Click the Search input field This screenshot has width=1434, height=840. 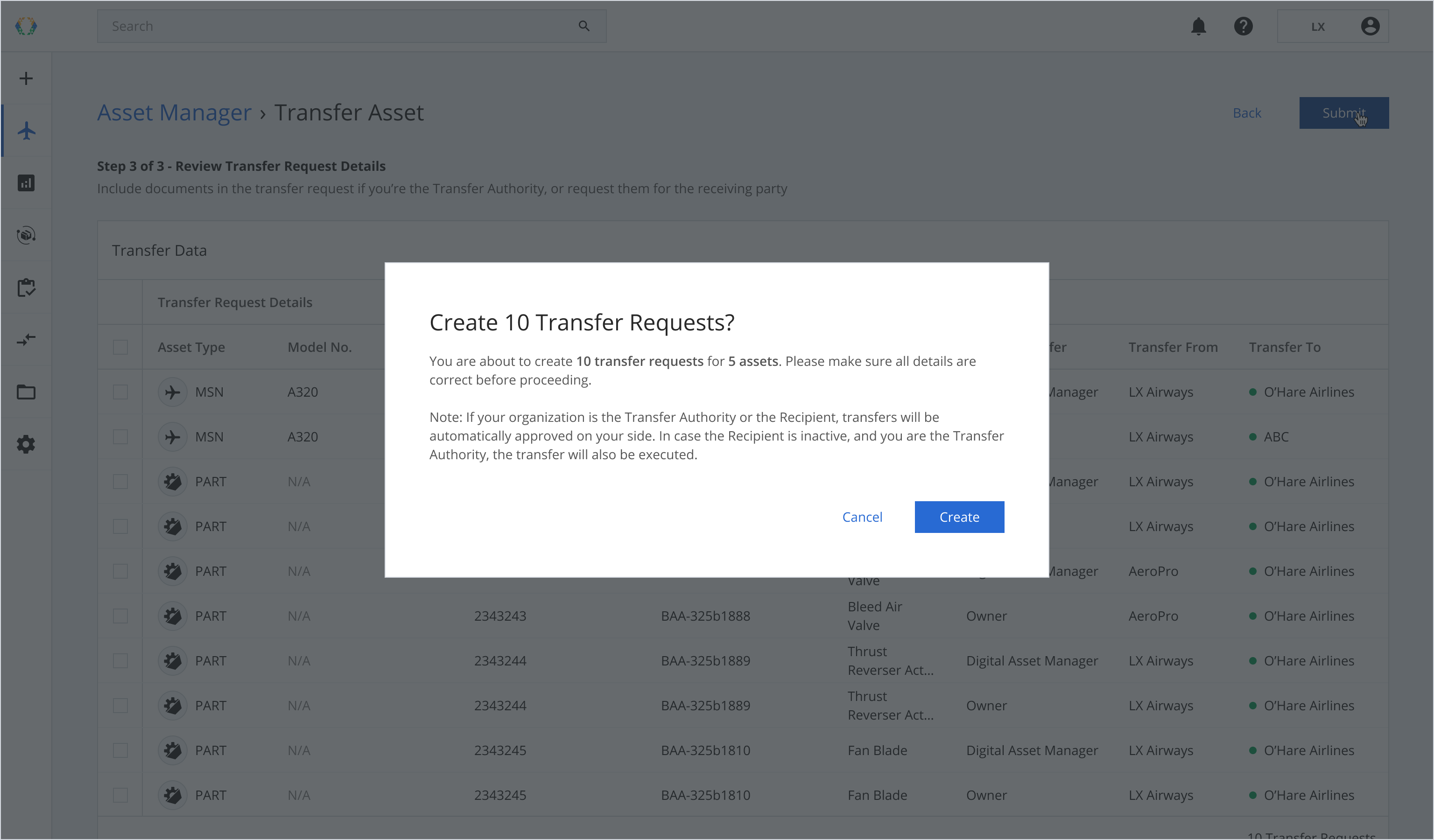(x=351, y=26)
